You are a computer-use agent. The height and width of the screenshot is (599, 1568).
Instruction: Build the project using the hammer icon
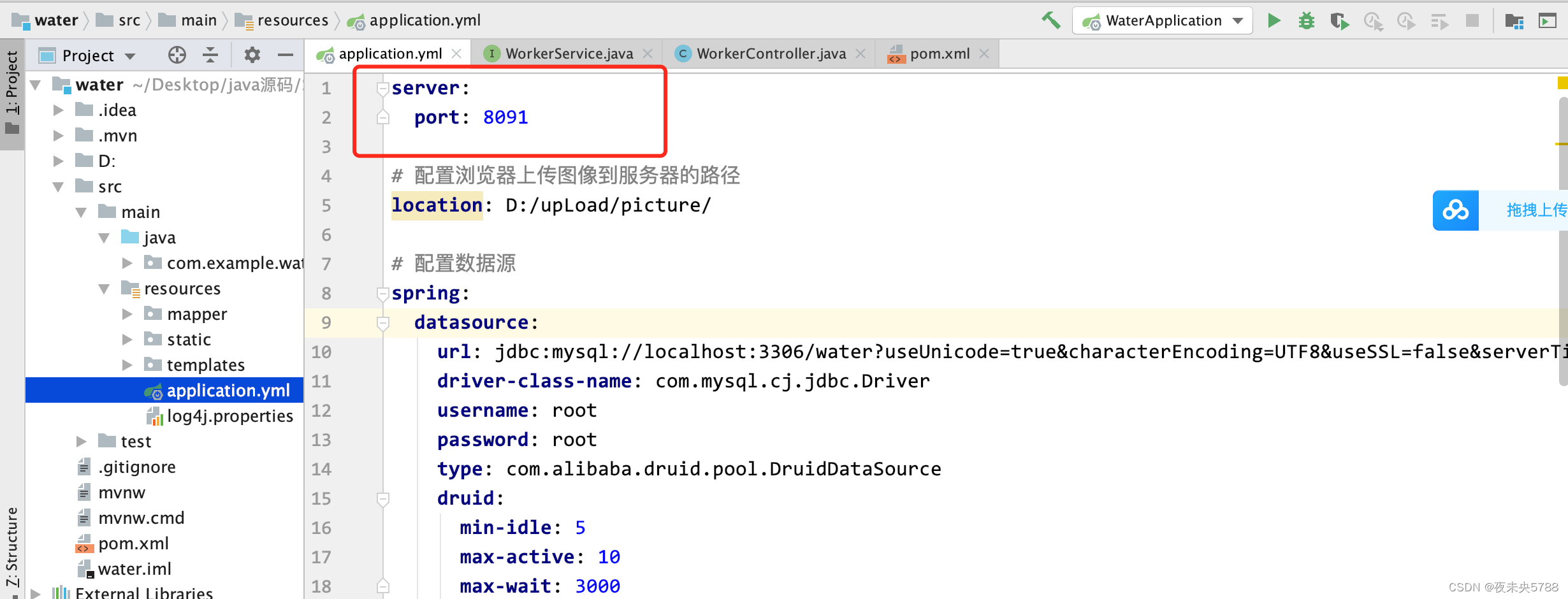tap(1051, 20)
